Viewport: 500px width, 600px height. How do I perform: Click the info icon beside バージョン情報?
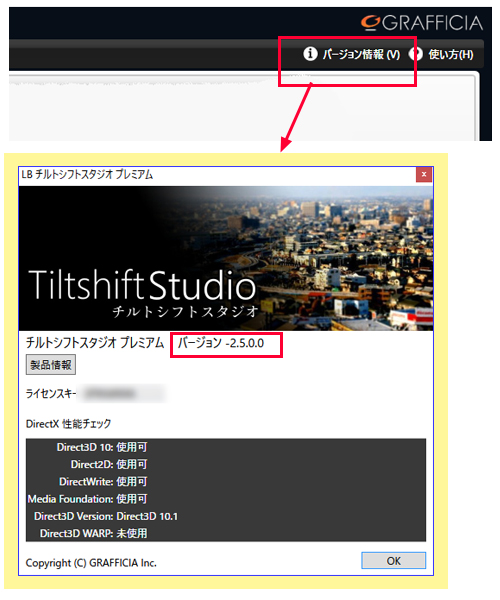pos(310,54)
